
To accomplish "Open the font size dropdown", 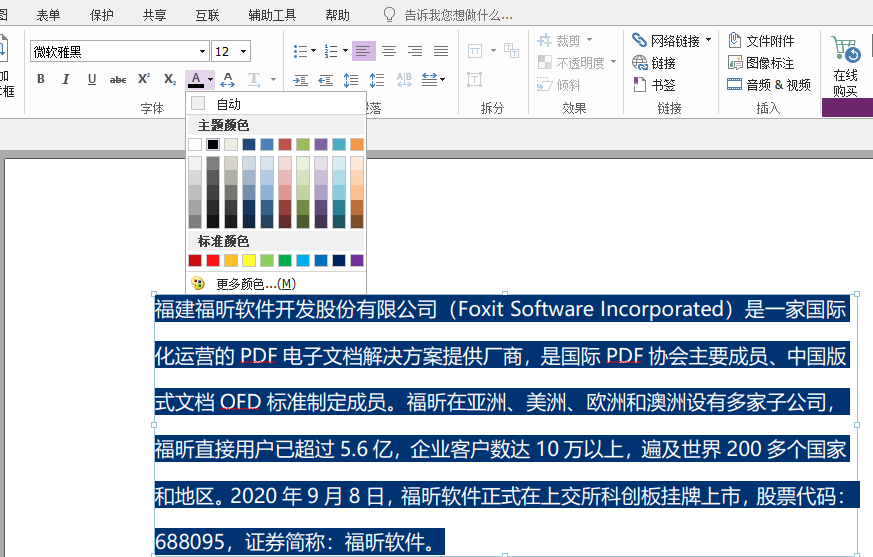I will click(x=243, y=52).
